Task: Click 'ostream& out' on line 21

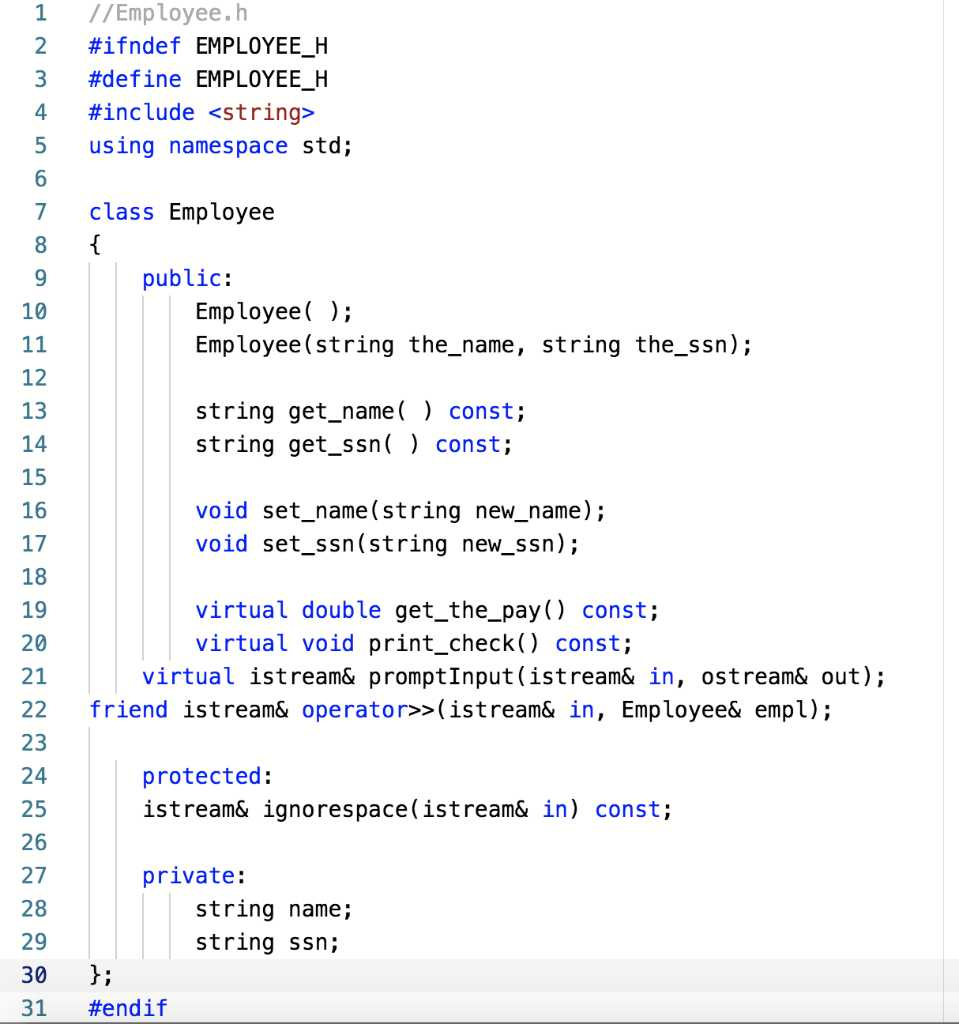Action: [x=781, y=677]
